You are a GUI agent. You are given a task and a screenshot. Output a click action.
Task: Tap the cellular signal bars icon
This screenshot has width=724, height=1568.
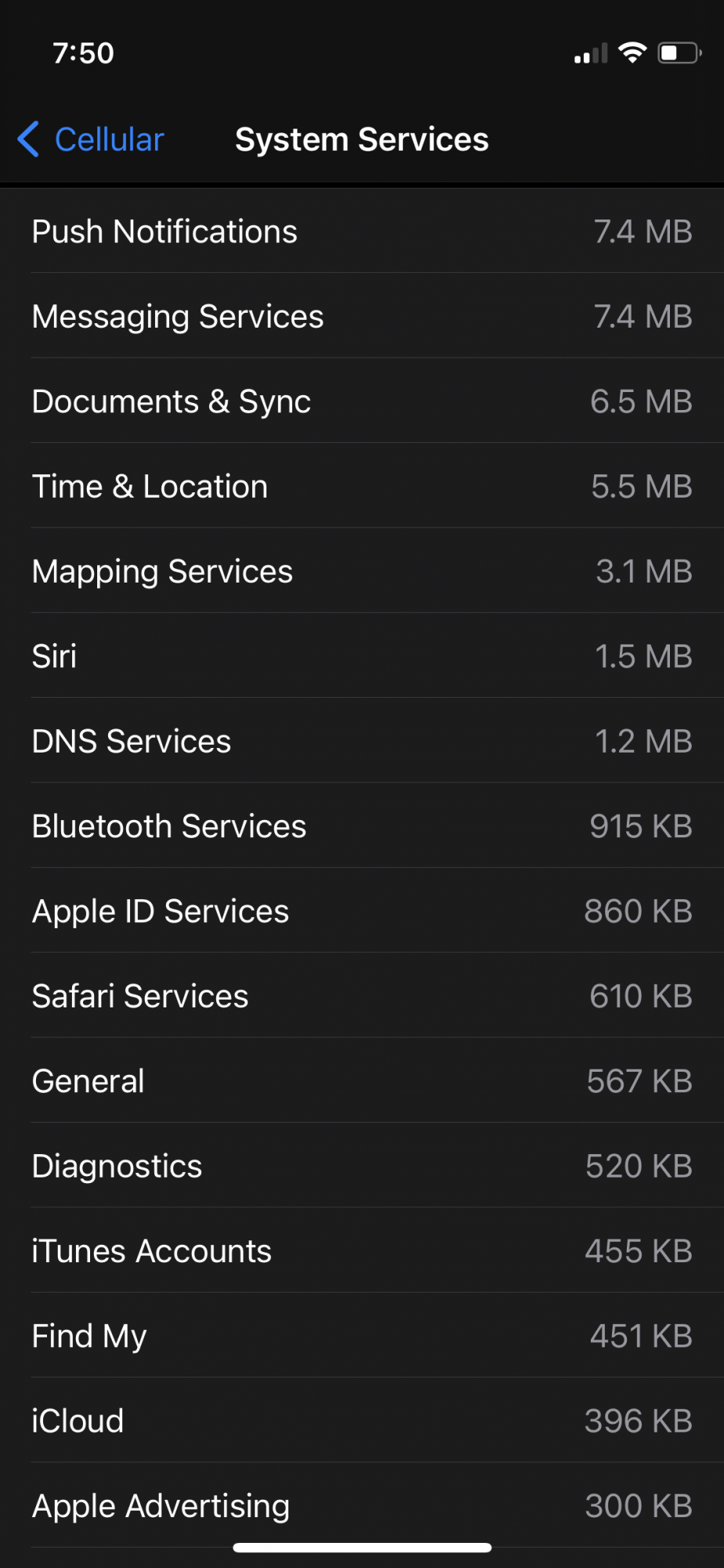tap(591, 54)
